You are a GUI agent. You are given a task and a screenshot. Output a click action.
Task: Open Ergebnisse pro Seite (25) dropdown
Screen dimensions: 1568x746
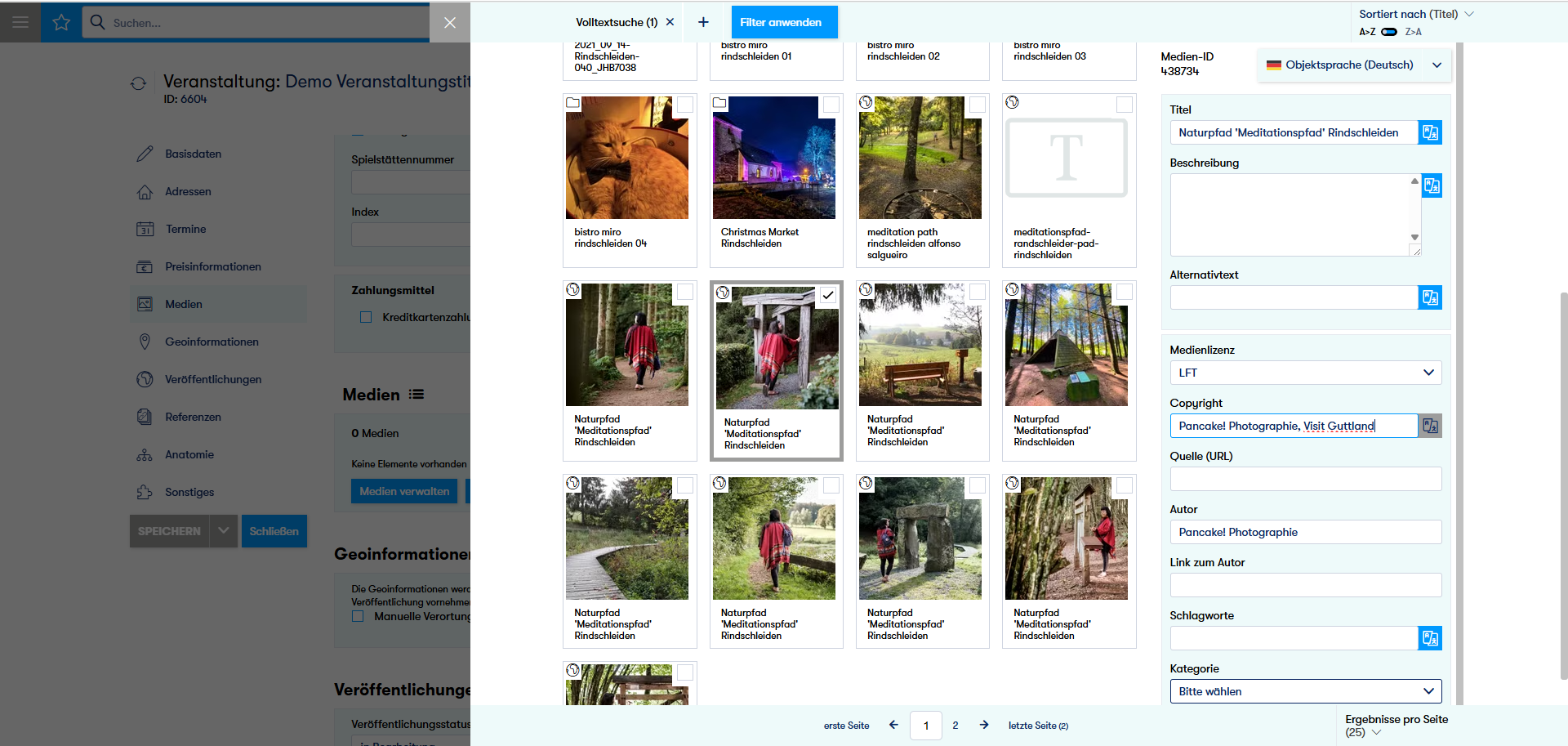point(1396,726)
